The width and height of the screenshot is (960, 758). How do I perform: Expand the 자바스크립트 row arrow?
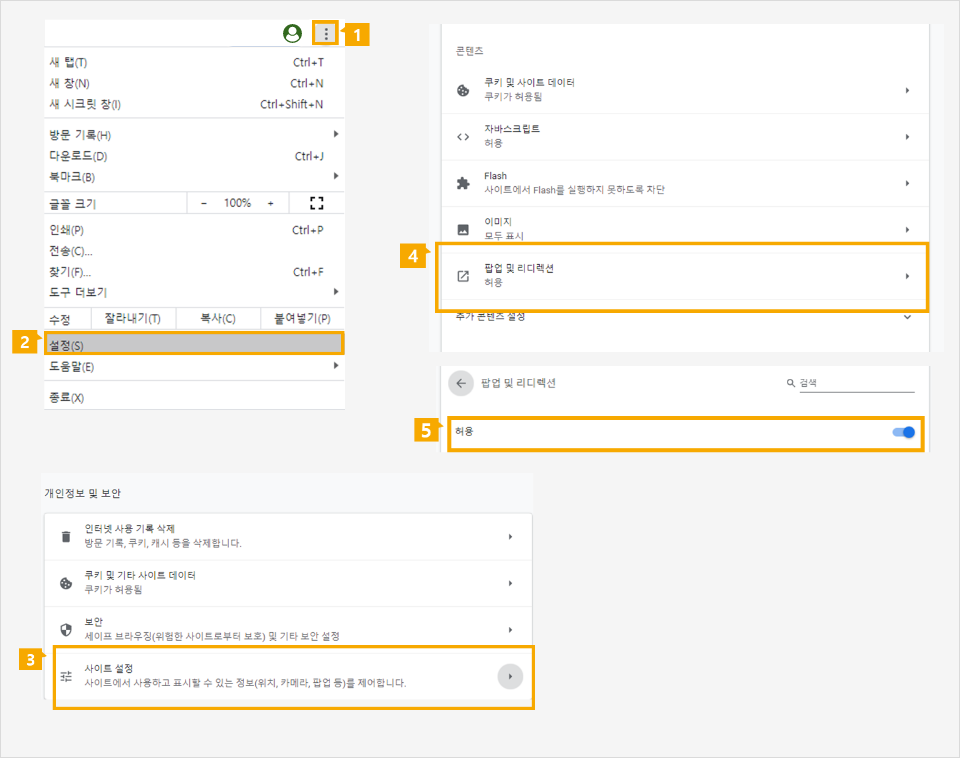tap(907, 137)
